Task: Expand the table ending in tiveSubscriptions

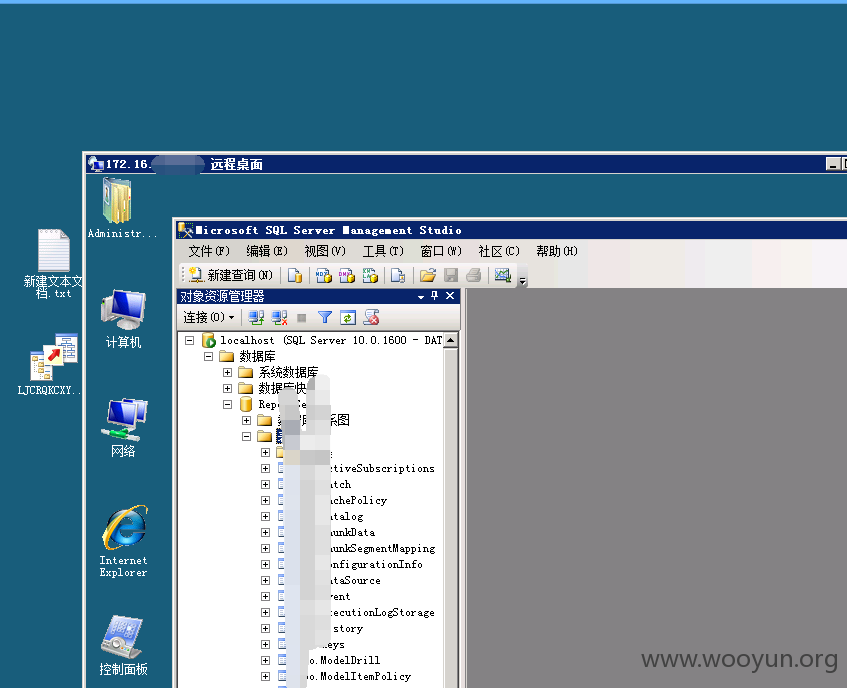Action: (x=265, y=468)
